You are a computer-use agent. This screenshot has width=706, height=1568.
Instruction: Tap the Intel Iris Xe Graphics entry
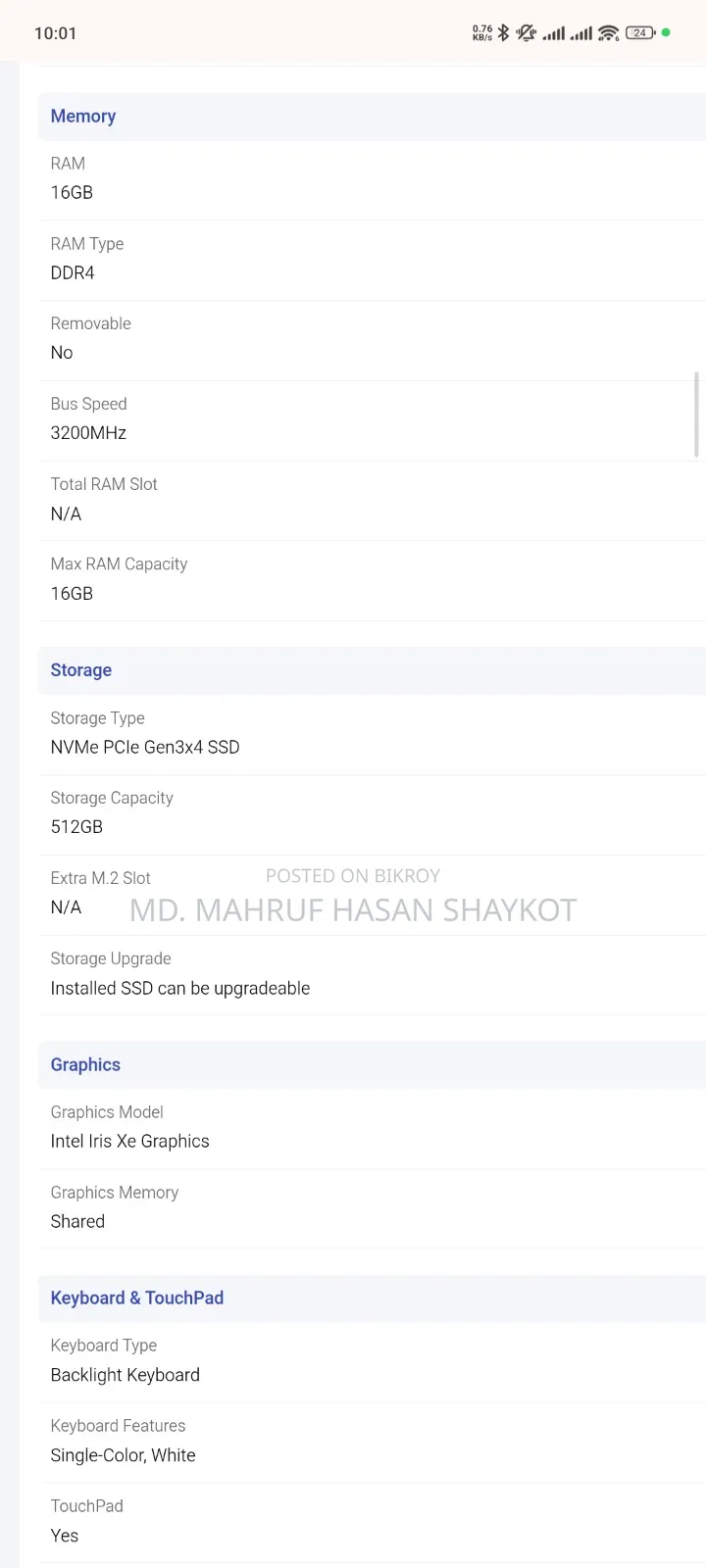tap(130, 1142)
